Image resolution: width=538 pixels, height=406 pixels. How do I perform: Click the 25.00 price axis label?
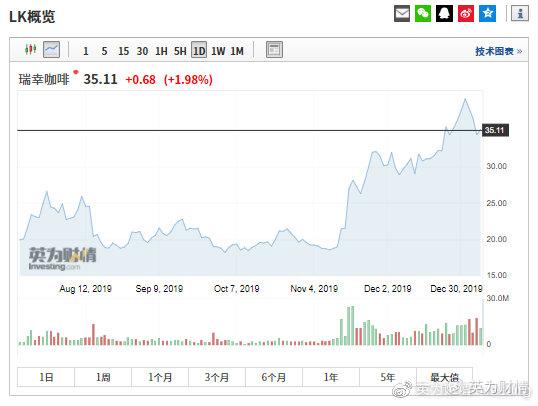click(496, 203)
